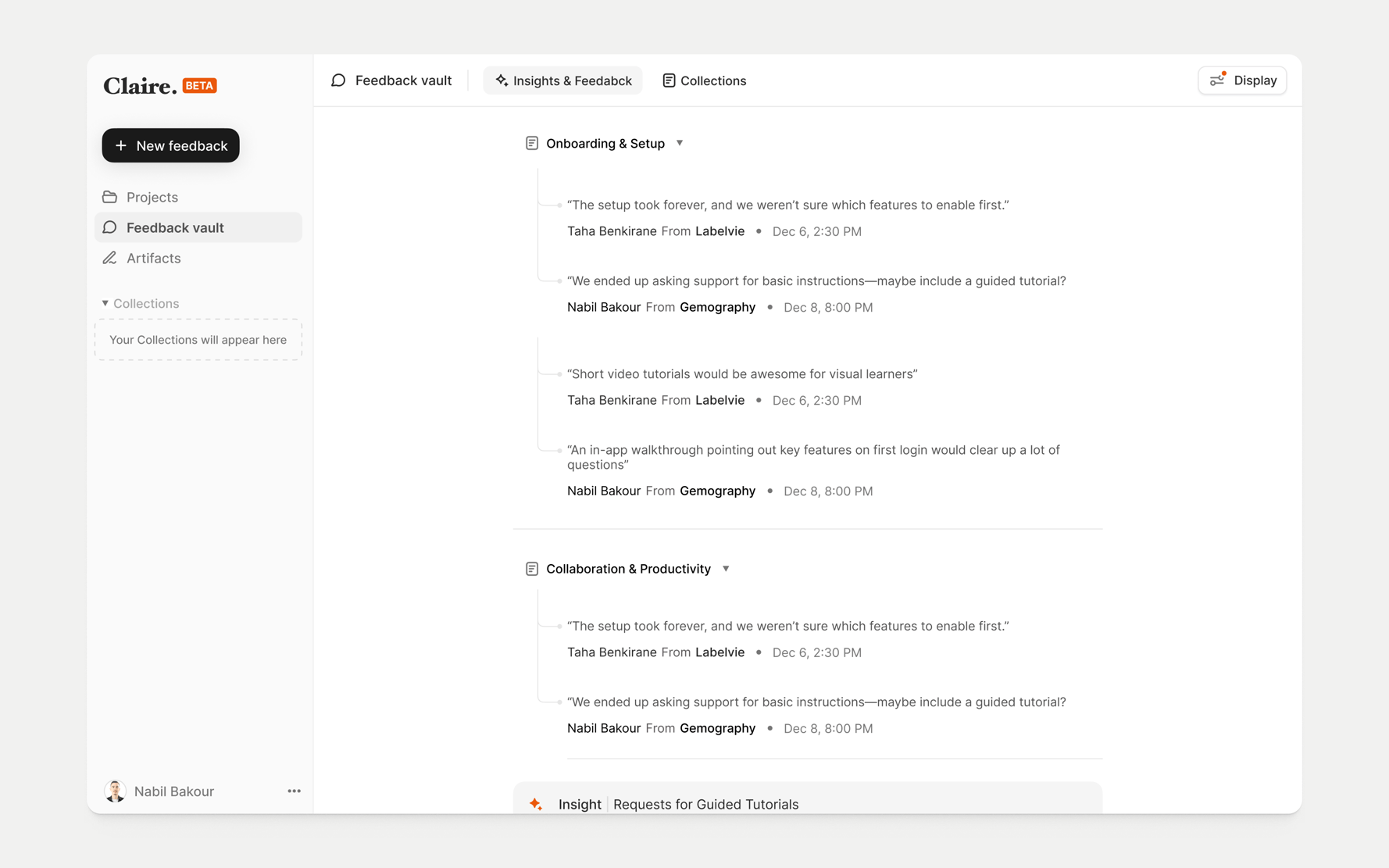Open Artifacts in the sidebar
Viewport: 1389px width, 868px height.
pyautogui.click(x=198, y=258)
